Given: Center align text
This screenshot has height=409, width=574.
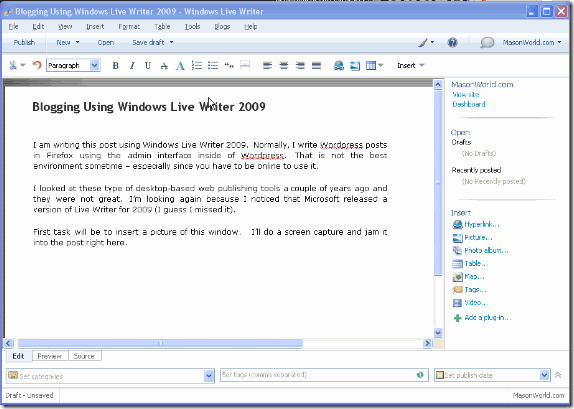Looking at the screenshot, I should [284, 66].
